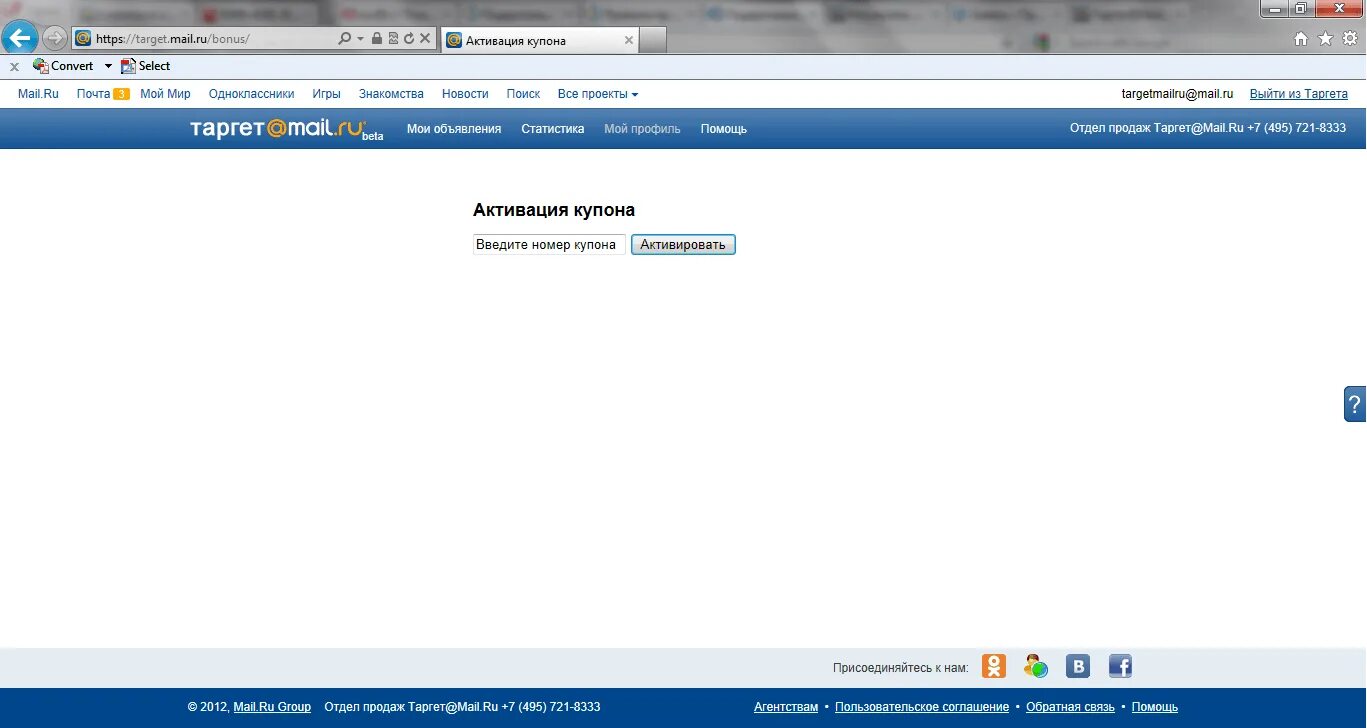Click the site favicon in the address bar
The height and width of the screenshot is (728, 1367).
point(83,39)
